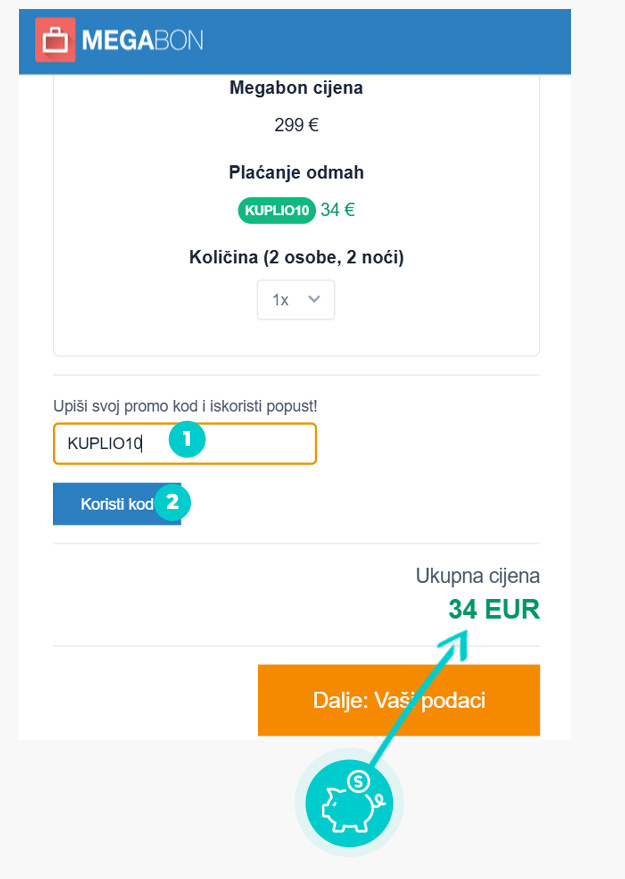Select the Megabon cijena heading
Viewport: 625px width, 879px height.
296,88
